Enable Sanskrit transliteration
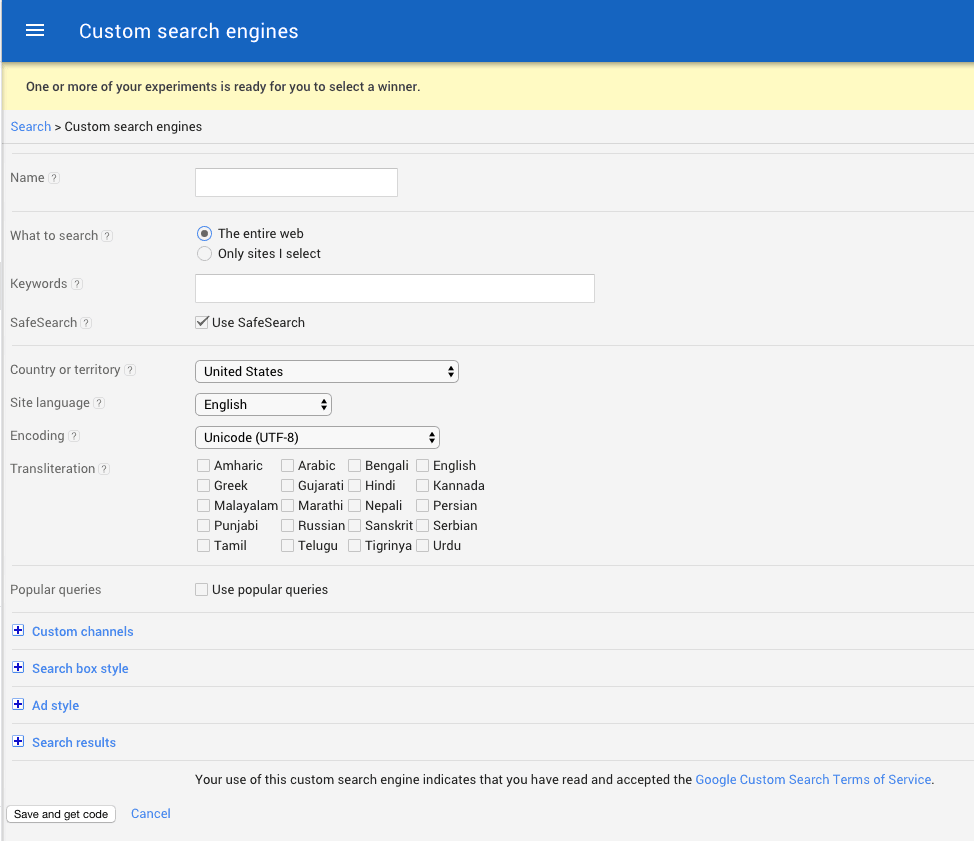 pos(354,525)
